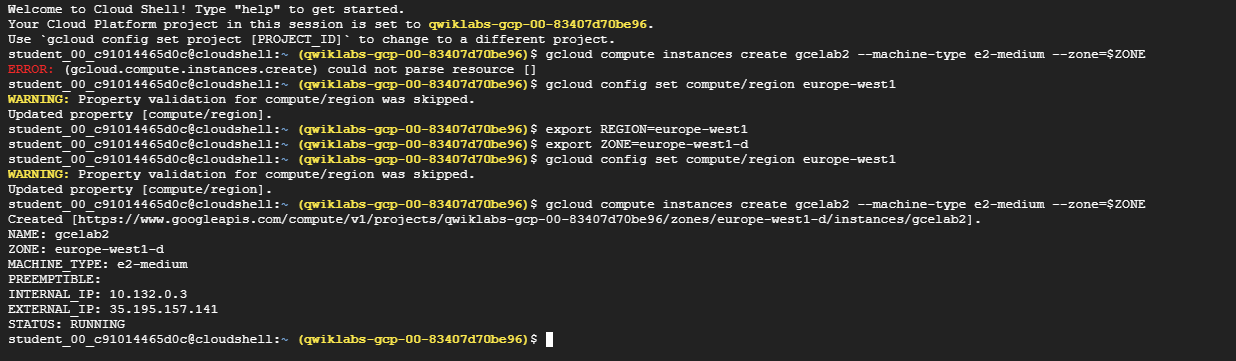Click the MACHINE_TYPE: e2-medium line
Viewport: 1236px width, 361px height.
pyautogui.click(x=98, y=264)
